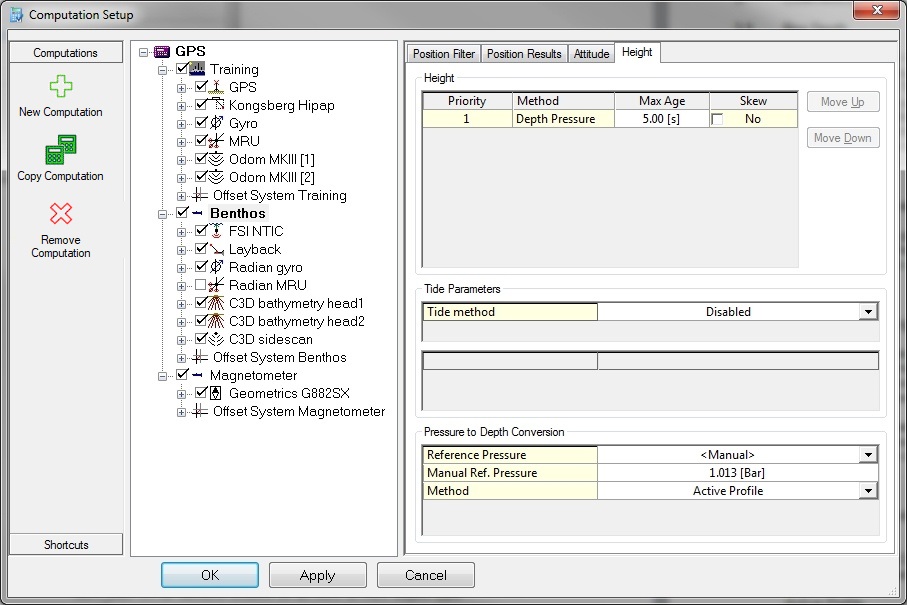907x605 pixels.
Task: Click the New Computation green plus icon
Action: 60,87
